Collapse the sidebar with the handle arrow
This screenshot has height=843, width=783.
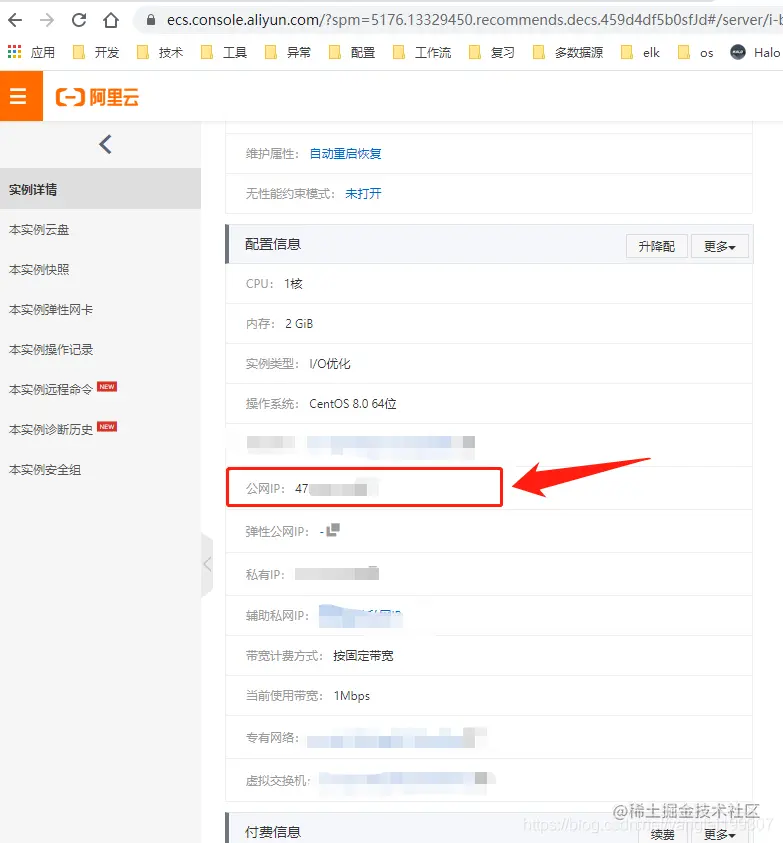[x=207, y=565]
